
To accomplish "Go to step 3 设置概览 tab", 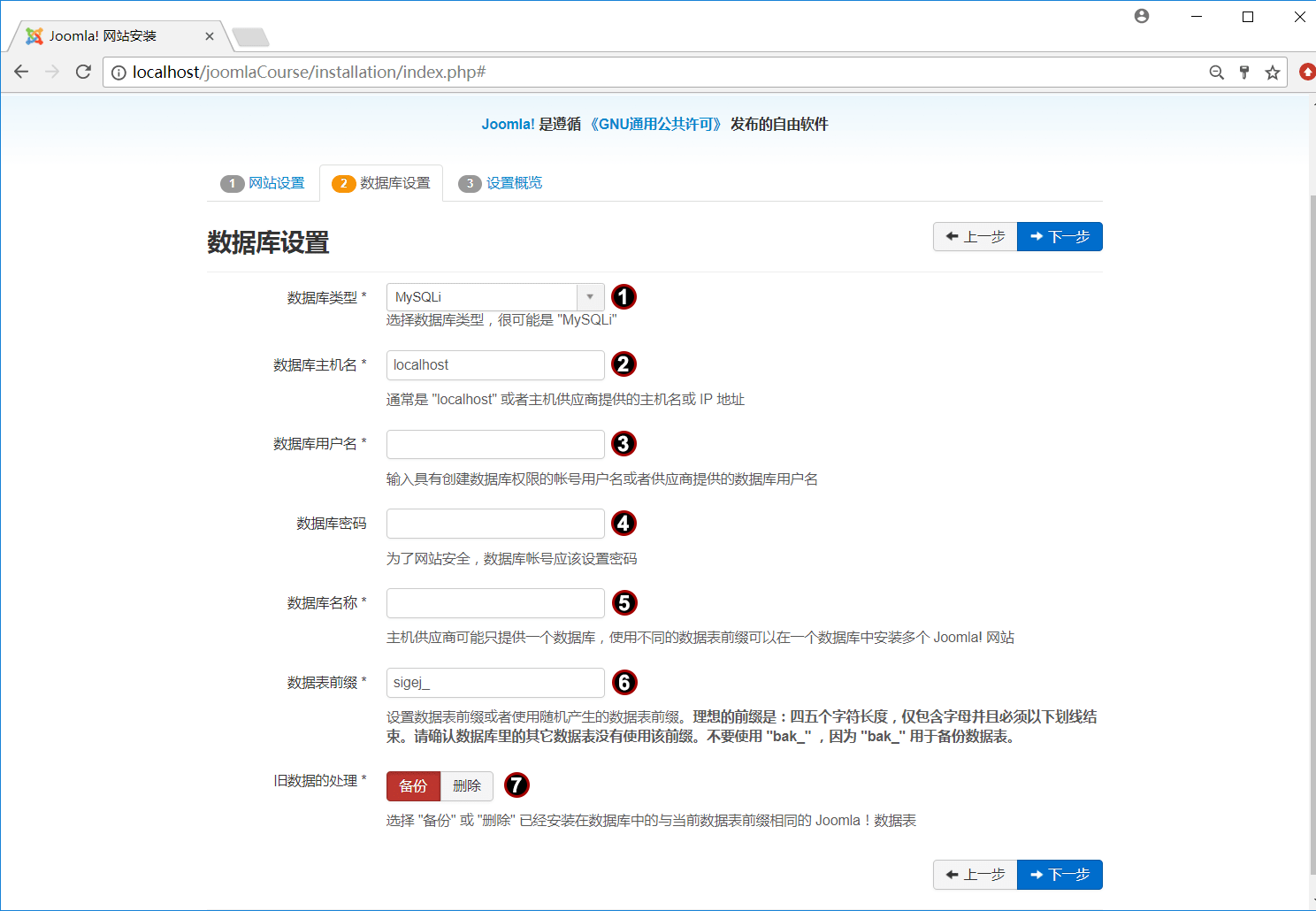I will [x=501, y=183].
